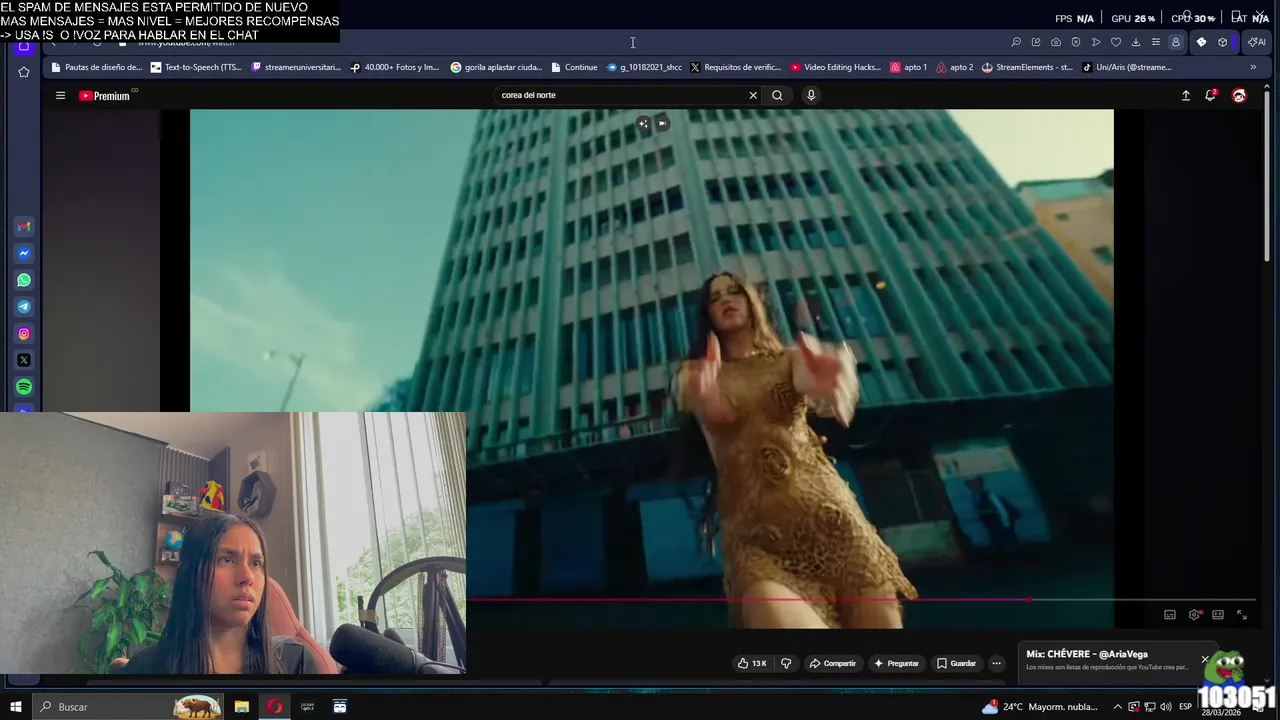Click Opera toolbar search-in-page magnifier icon
This screenshot has width=1280, height=720.
(x=1016, y=42)
